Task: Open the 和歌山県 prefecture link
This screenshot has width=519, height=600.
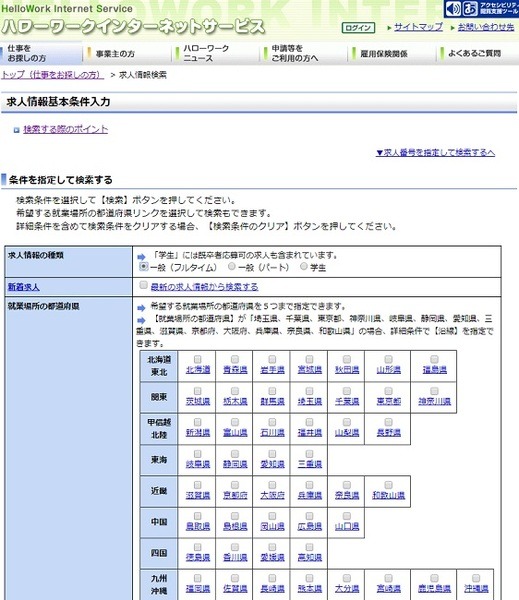Action: (388, 495)
